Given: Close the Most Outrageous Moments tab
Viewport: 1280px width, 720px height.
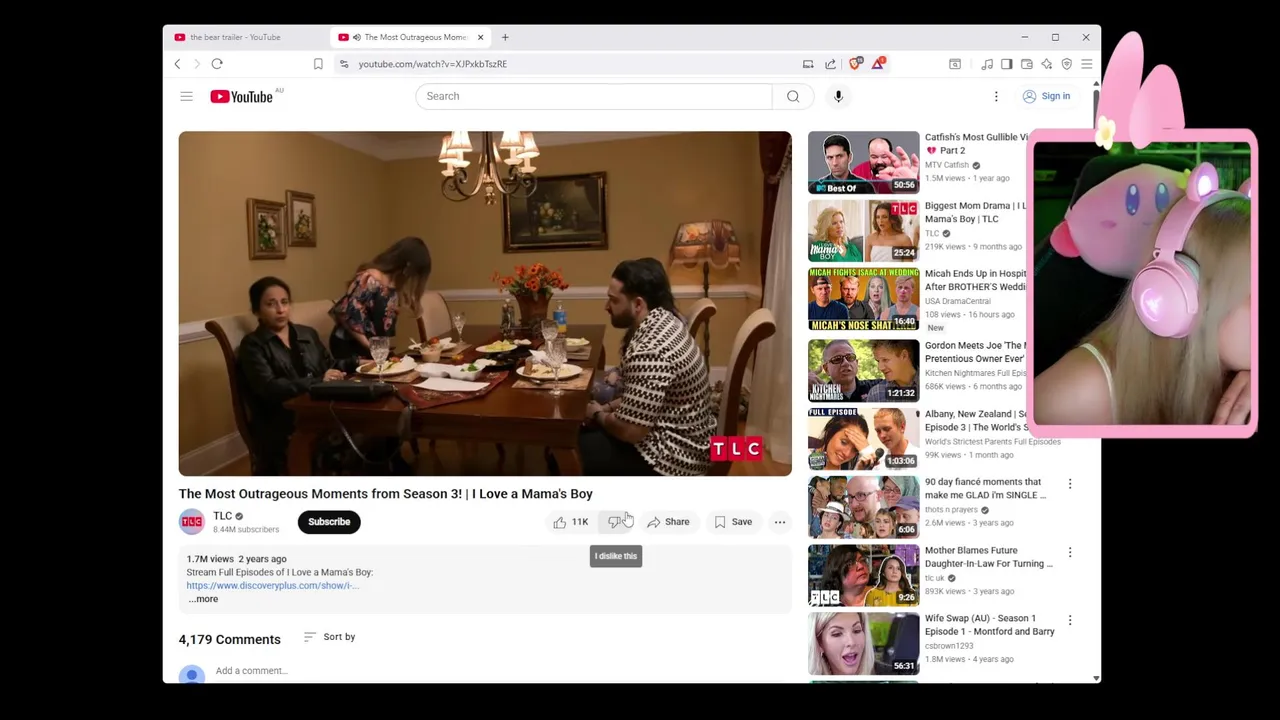Looking at the screenshot, I should (480, 37).
